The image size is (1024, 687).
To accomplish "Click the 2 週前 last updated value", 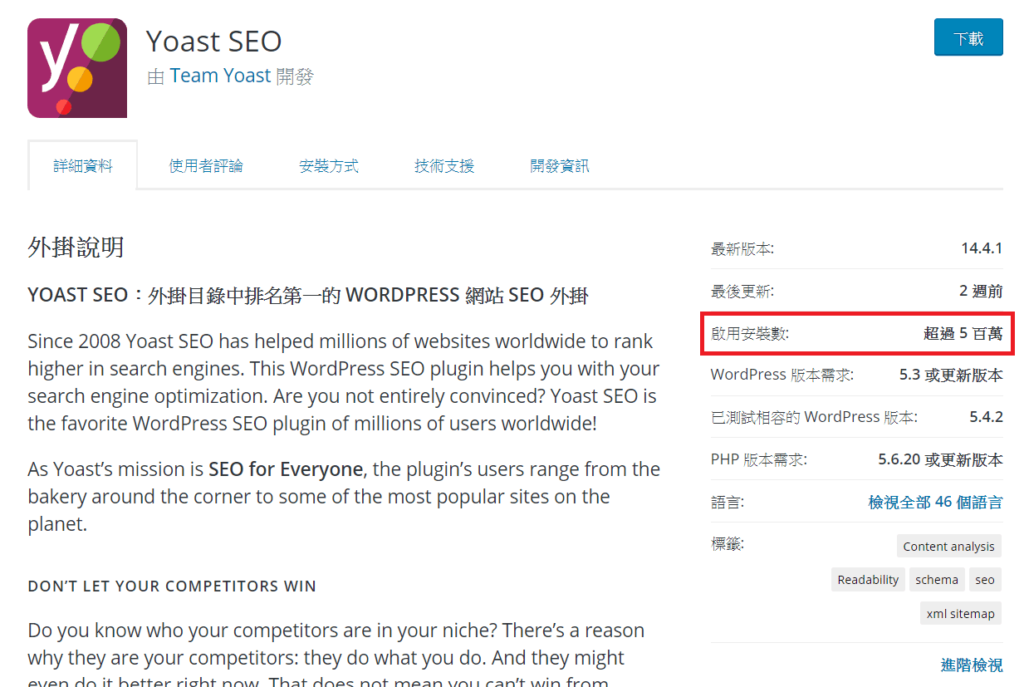I will pos(981,291).
